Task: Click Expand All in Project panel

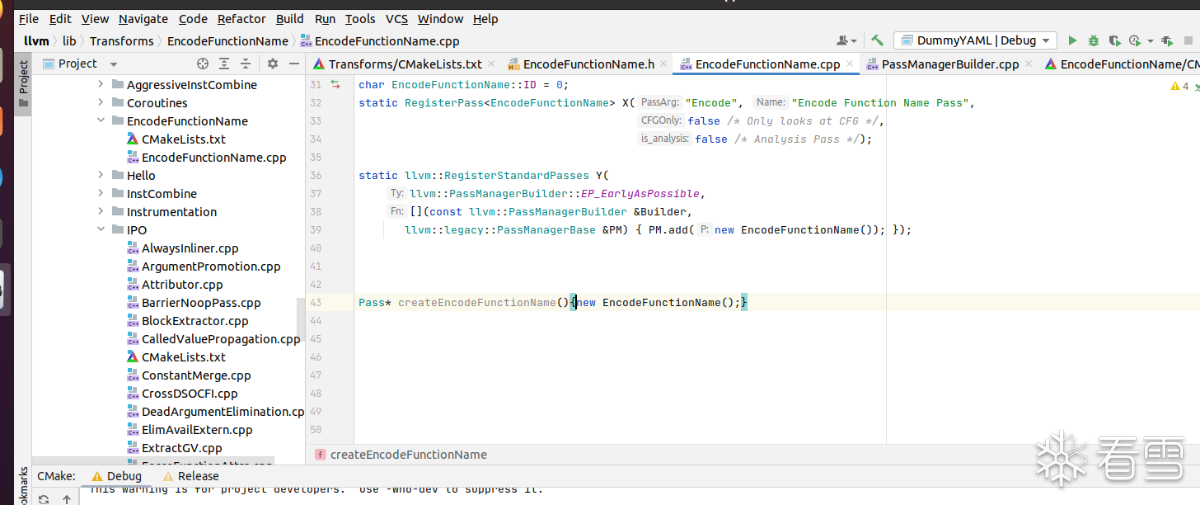Action: [x=225, y=64]
